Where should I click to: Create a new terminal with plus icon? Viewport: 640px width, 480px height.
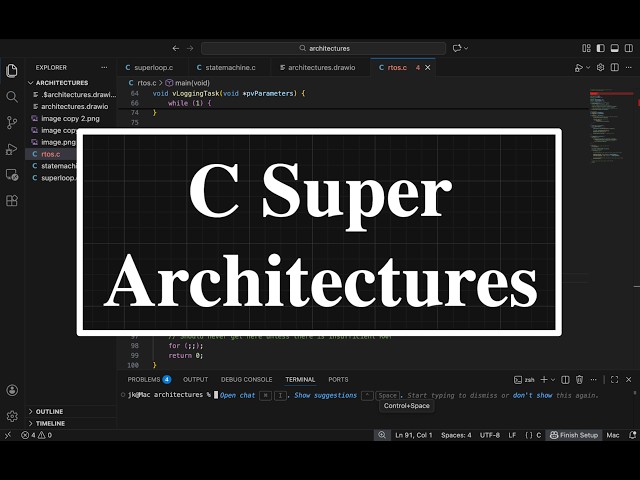[x=544, y=380]
